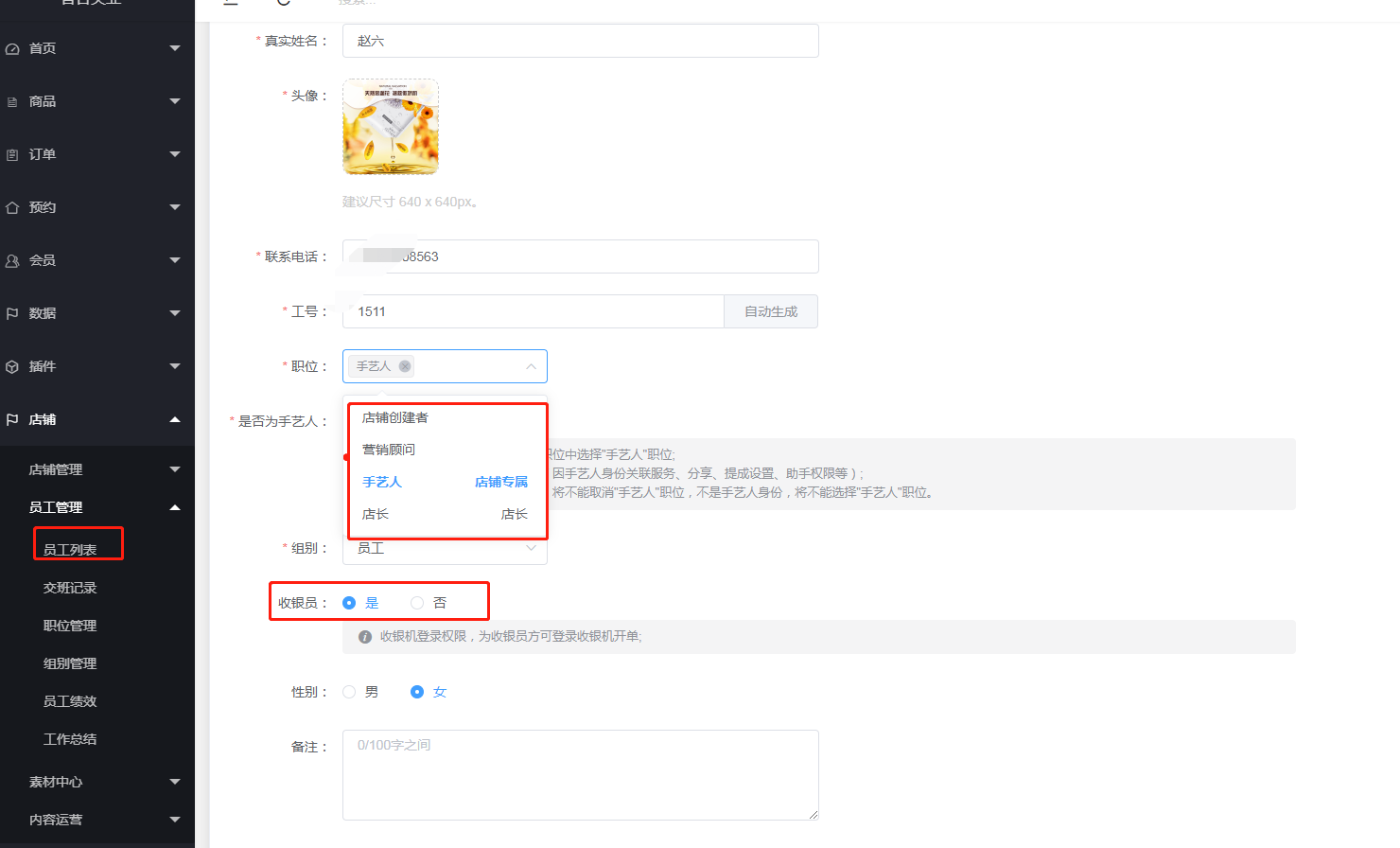Screen dimensions: 1400x848
Task: Click the 员工管理 menu label
Action: click(56, 507)
